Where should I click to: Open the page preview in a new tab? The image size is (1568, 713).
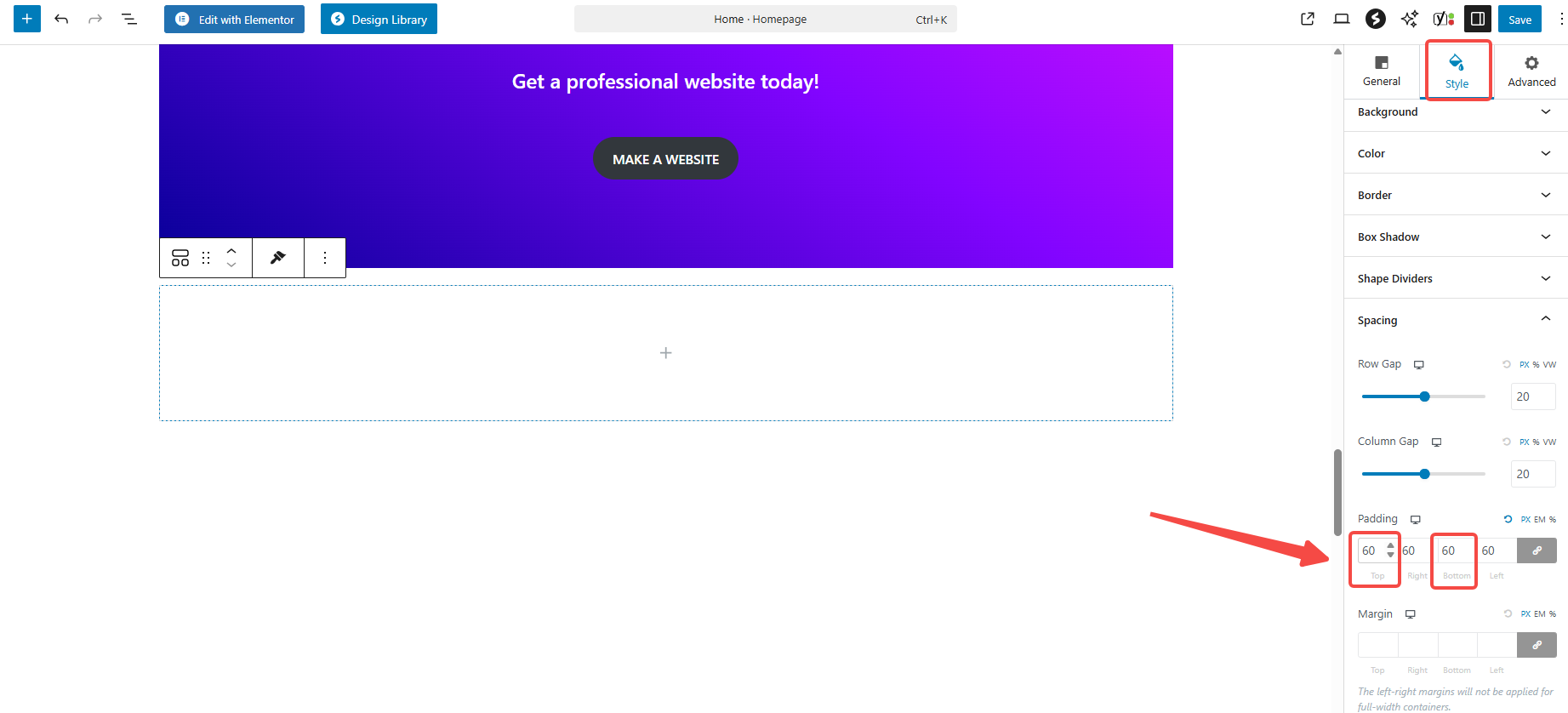click(1308, 19)
